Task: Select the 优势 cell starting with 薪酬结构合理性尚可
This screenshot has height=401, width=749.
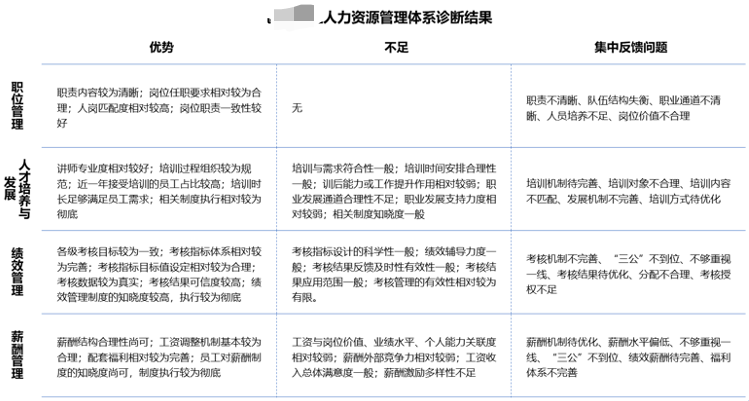Action: [x=160, y=350]
